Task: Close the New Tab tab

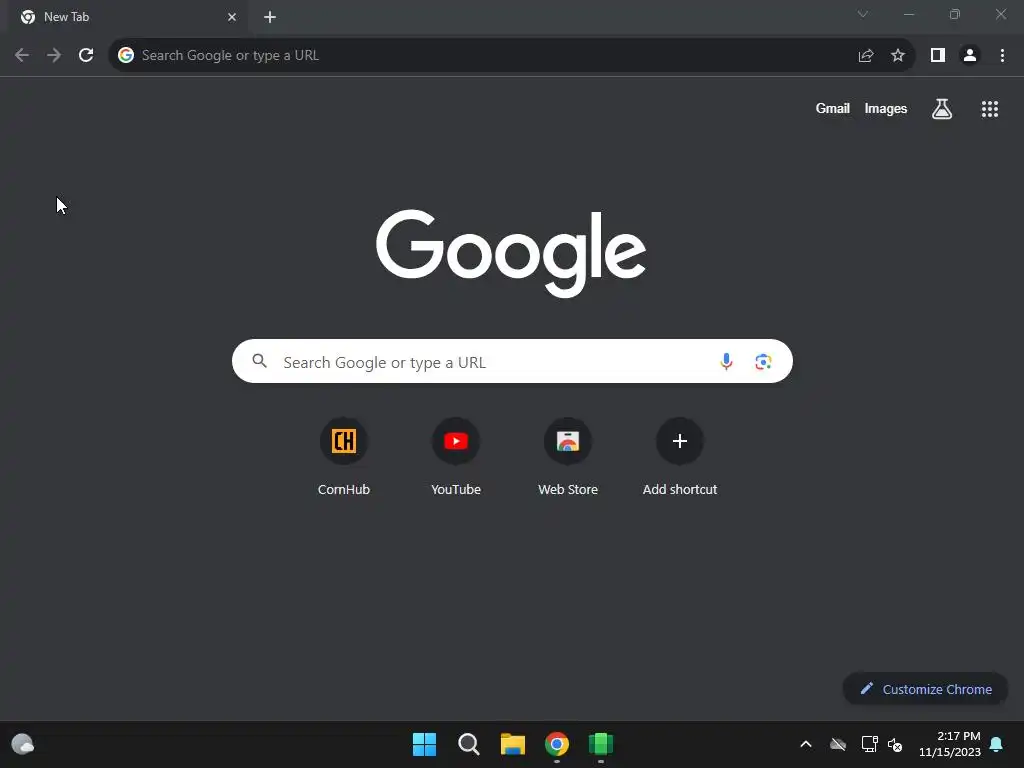Action: tap(232, 17)
